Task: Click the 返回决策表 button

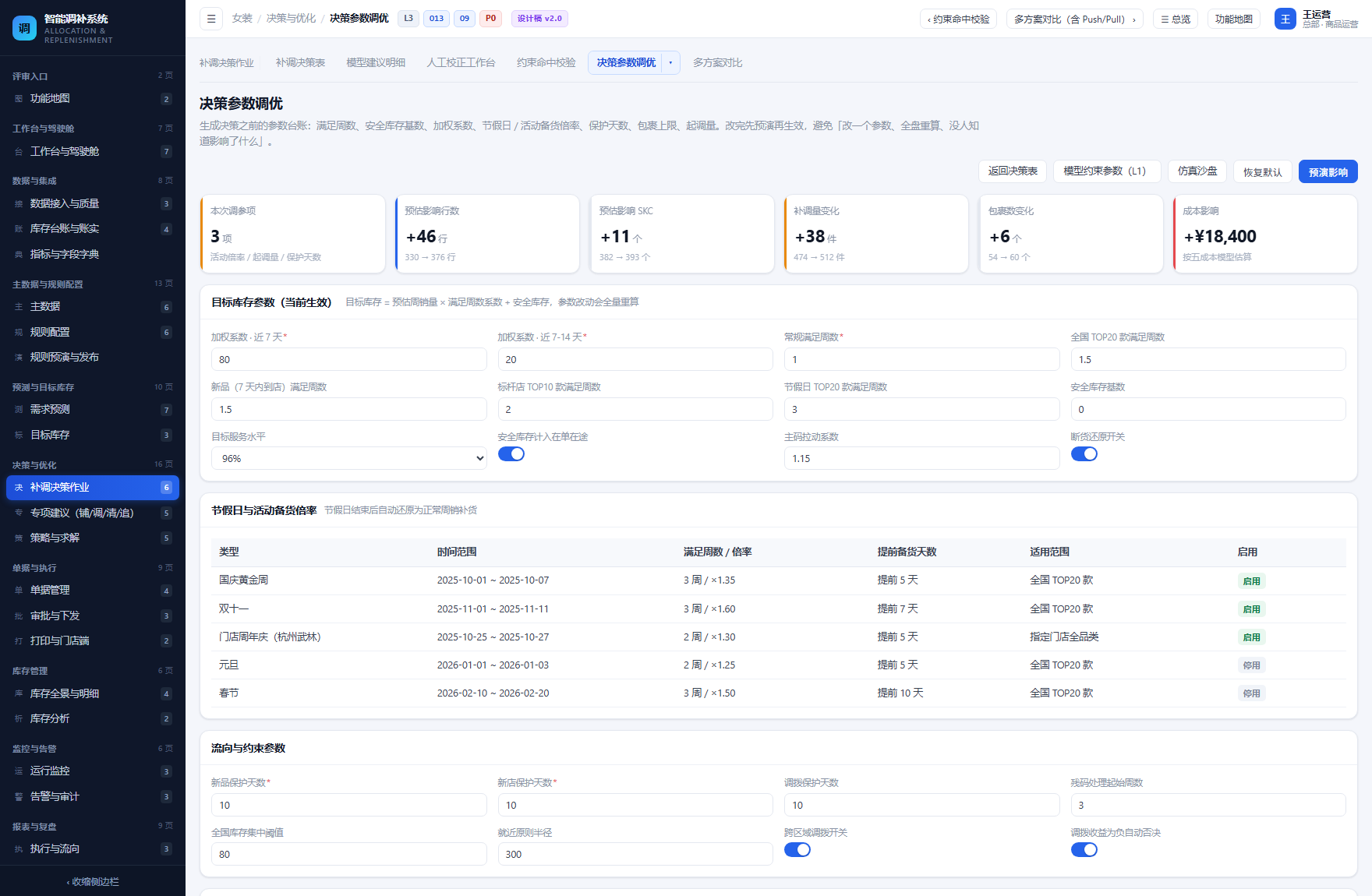Action: [x=1013, y=171]
